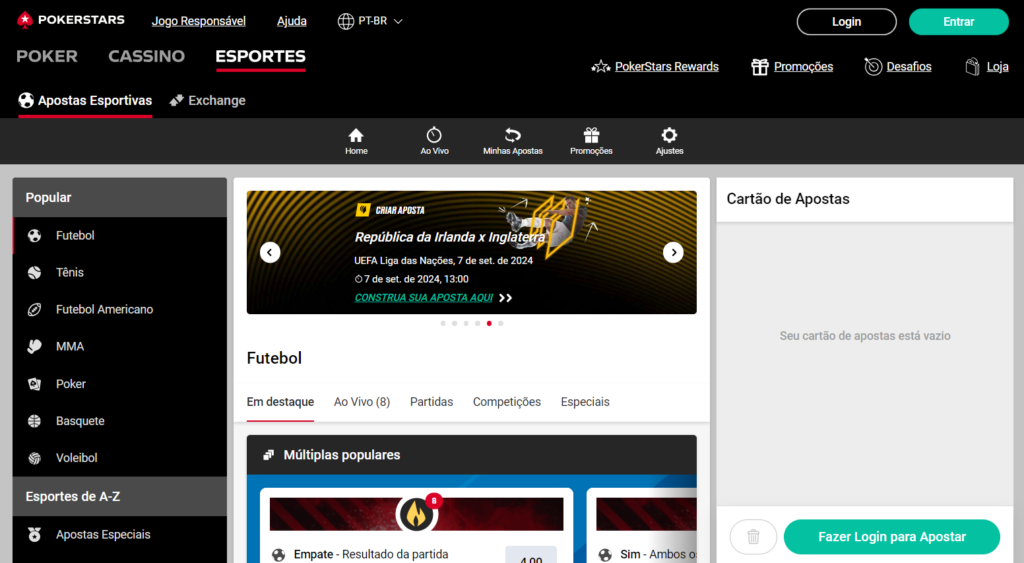Click the Popular sidebar header
This screenshot has height=563, width=1024.
pos(120,197)
